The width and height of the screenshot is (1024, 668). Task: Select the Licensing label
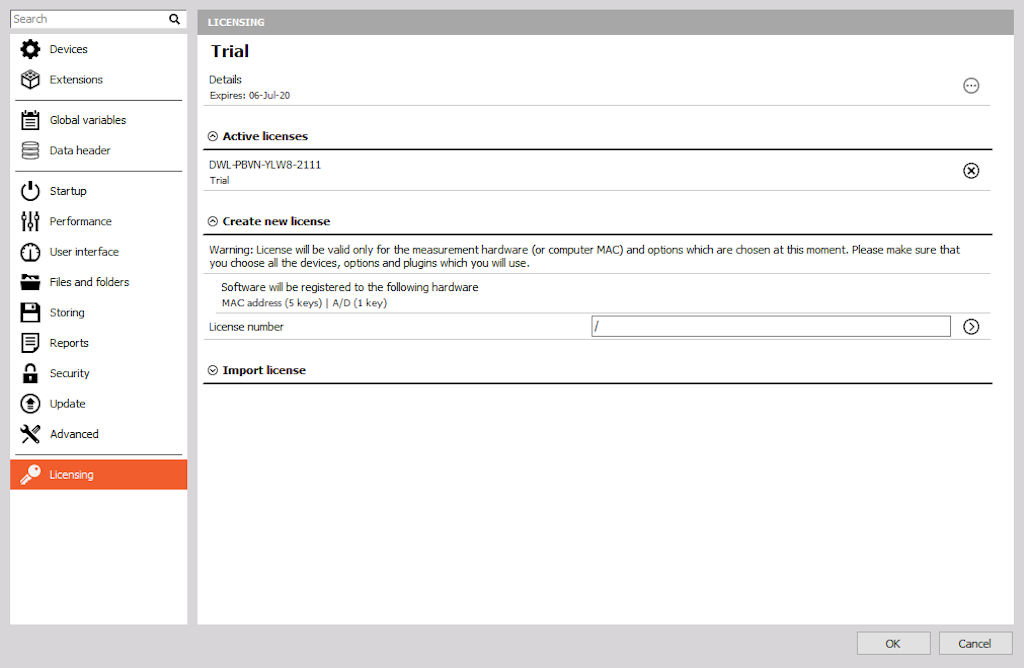[72, 475]
